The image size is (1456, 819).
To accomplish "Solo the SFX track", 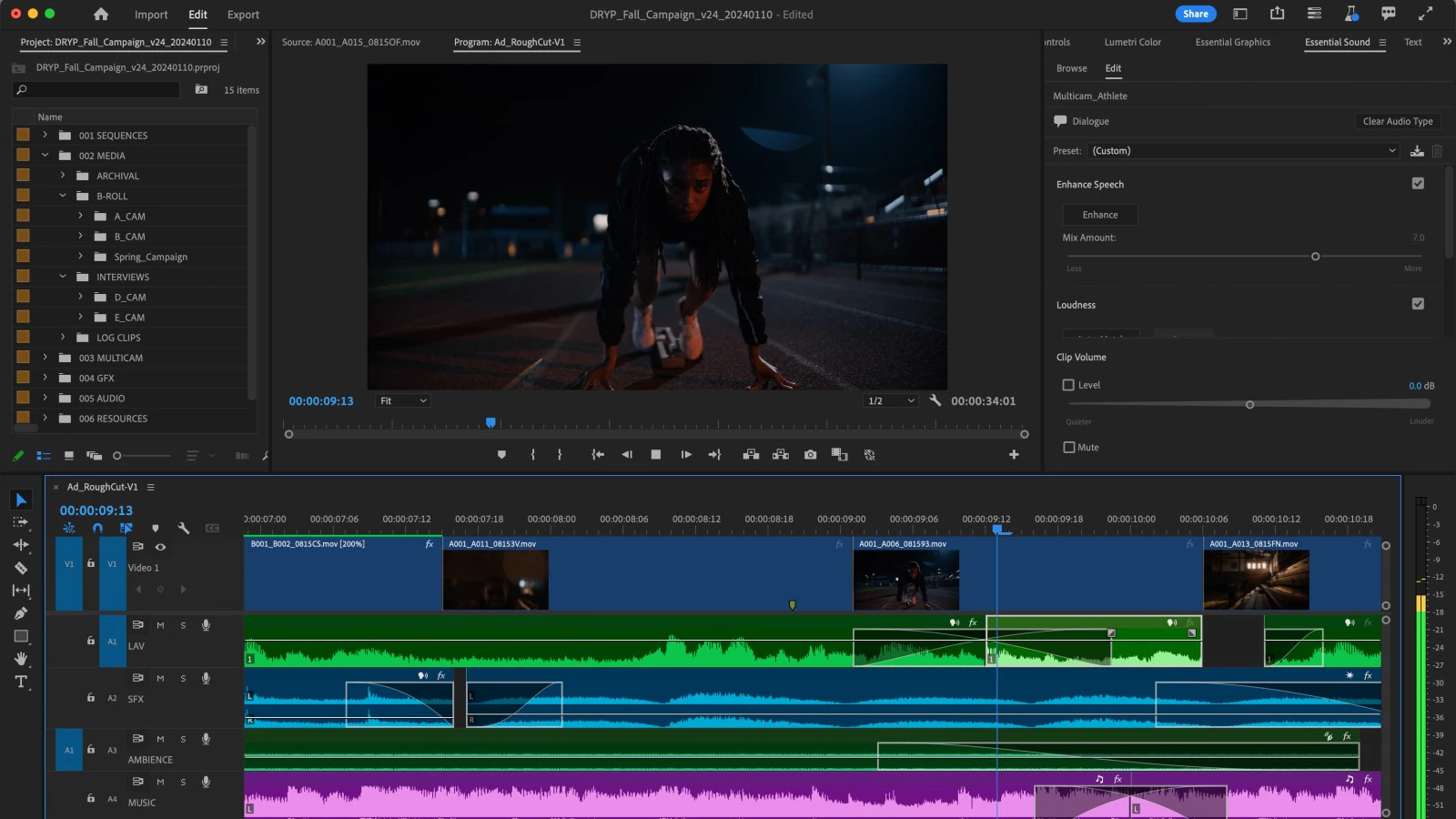I will click(x=183, y=678).
